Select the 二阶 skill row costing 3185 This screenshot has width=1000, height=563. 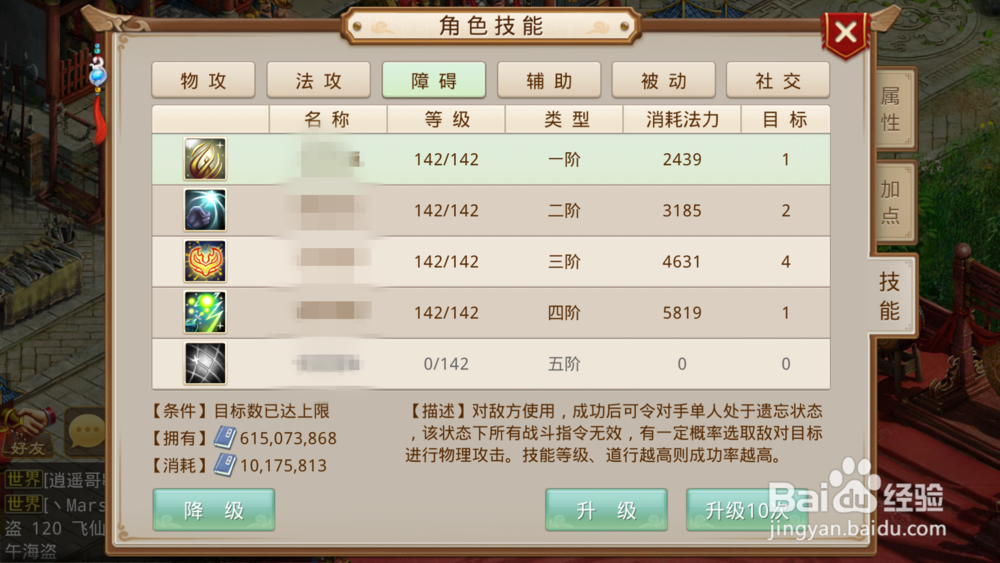click(x=490, y=210)
